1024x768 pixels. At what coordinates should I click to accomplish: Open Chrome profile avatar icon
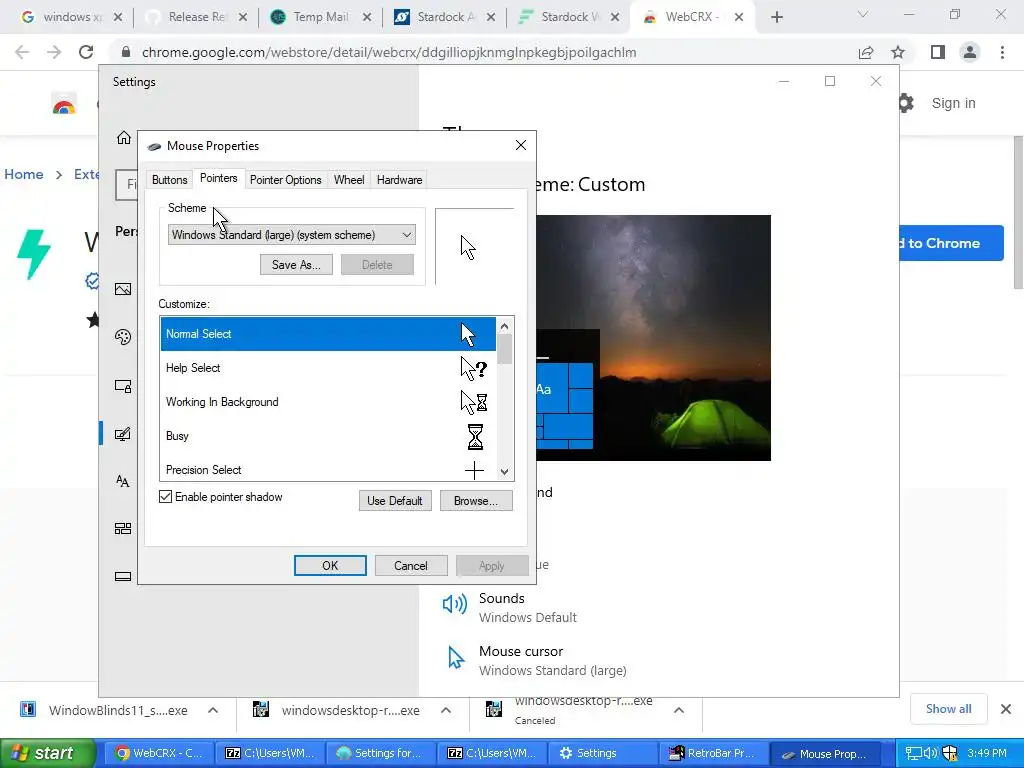(x=970, y=52)
